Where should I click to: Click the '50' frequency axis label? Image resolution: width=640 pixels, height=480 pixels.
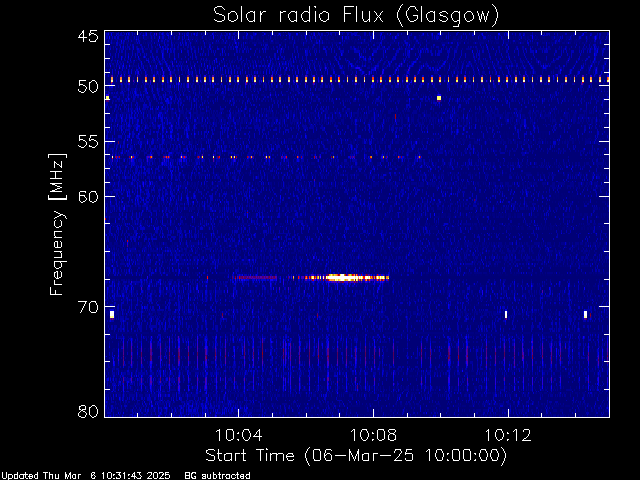click(x=88, y=87)
